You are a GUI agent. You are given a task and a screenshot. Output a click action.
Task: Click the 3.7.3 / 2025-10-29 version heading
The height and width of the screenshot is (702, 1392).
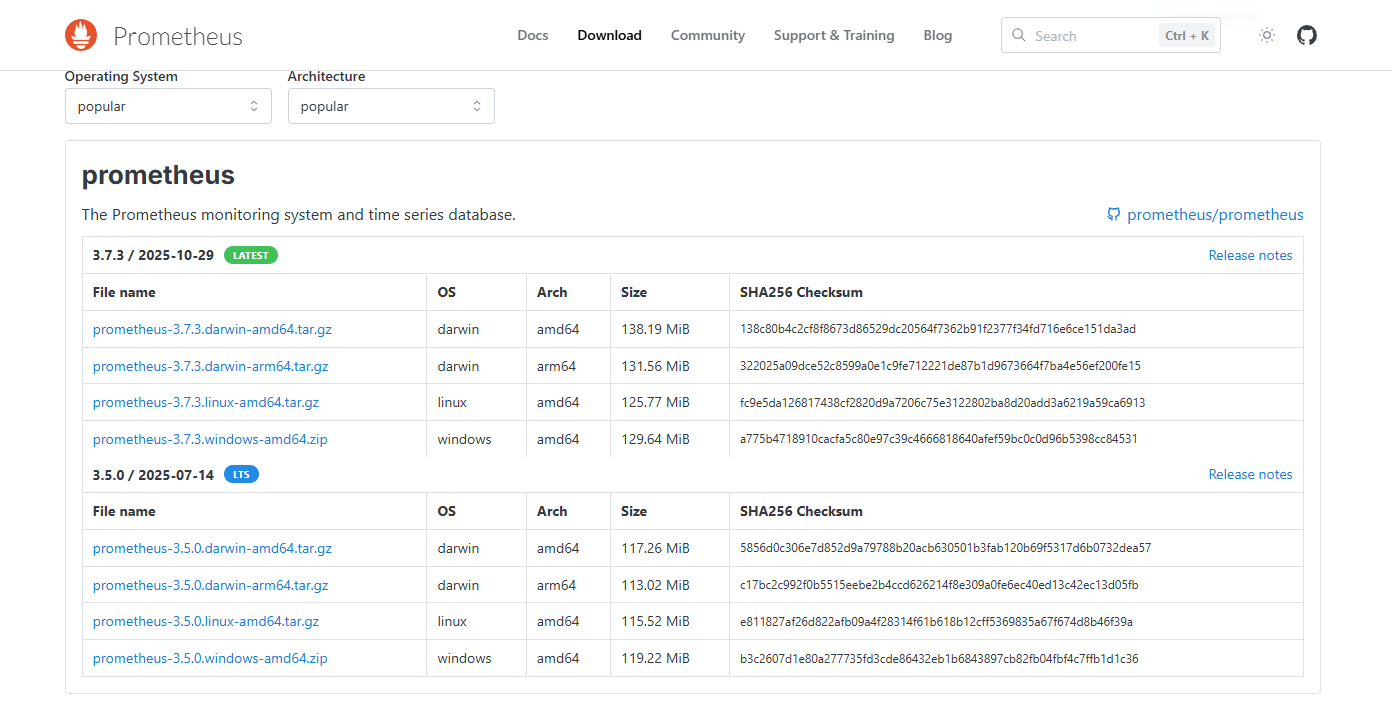click(153, 255)
